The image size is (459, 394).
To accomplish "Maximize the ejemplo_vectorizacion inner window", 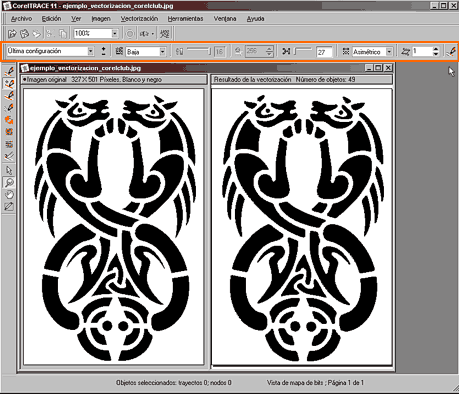I will pyautogui.click(x=378, y=68).
